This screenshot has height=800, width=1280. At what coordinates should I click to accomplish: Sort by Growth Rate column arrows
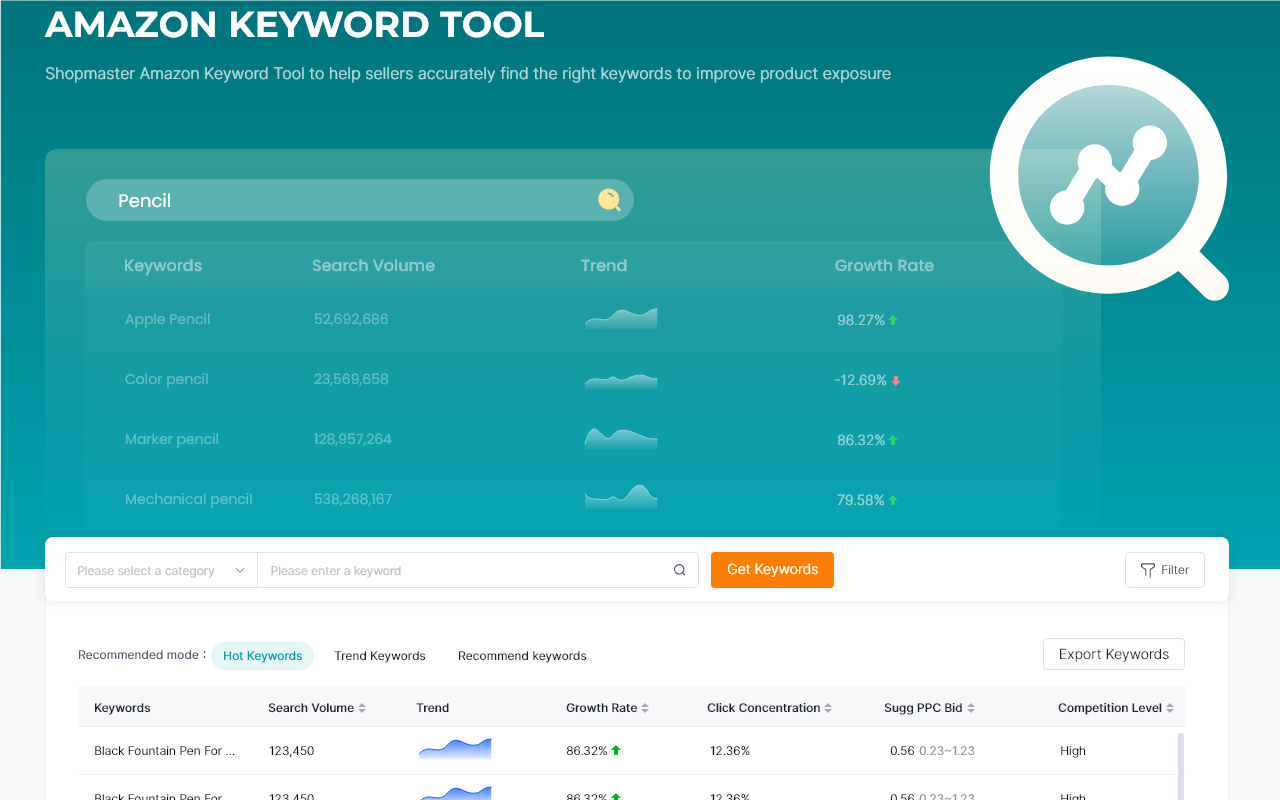coord(645,708)
